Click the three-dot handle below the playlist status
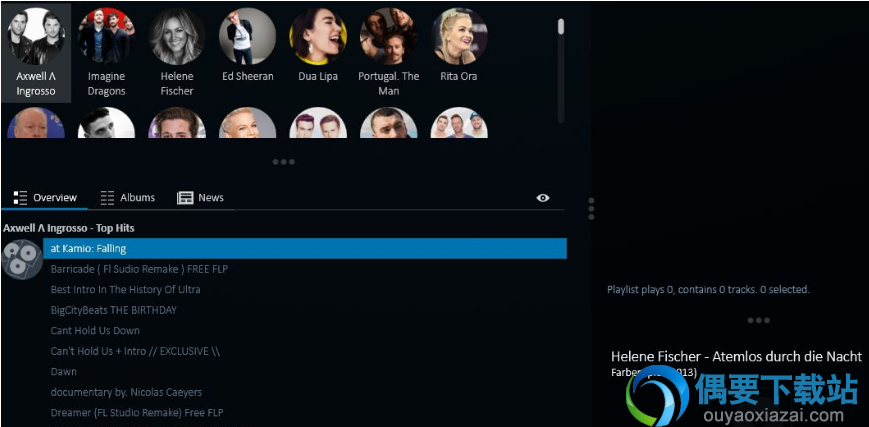 click(758, 321)
